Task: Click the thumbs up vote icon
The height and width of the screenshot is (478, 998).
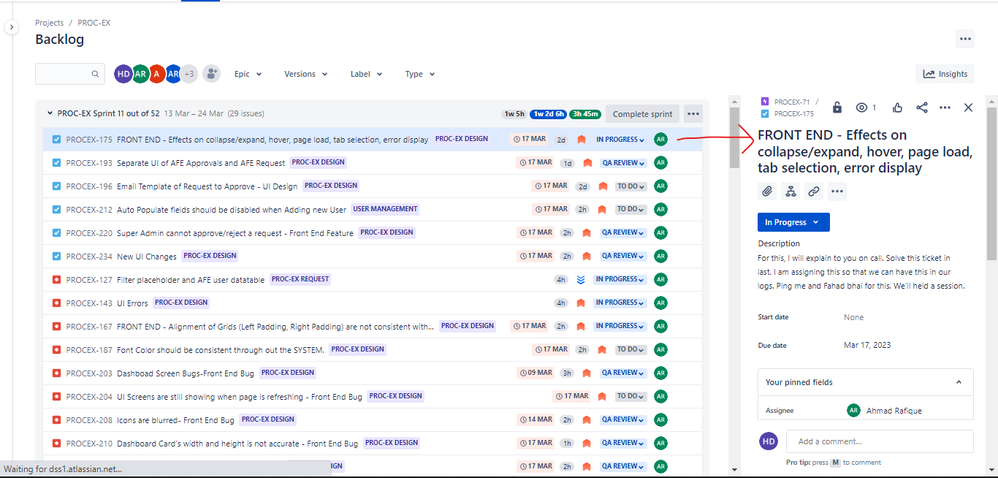Action: coord(897,108)
